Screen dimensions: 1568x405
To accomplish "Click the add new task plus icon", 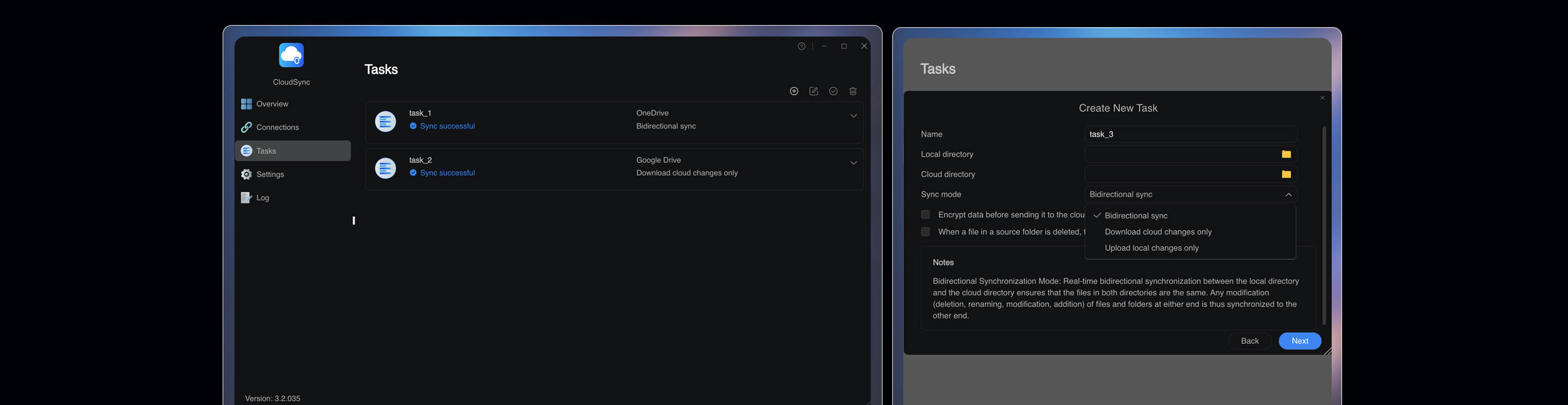I will tap(794, 91).
